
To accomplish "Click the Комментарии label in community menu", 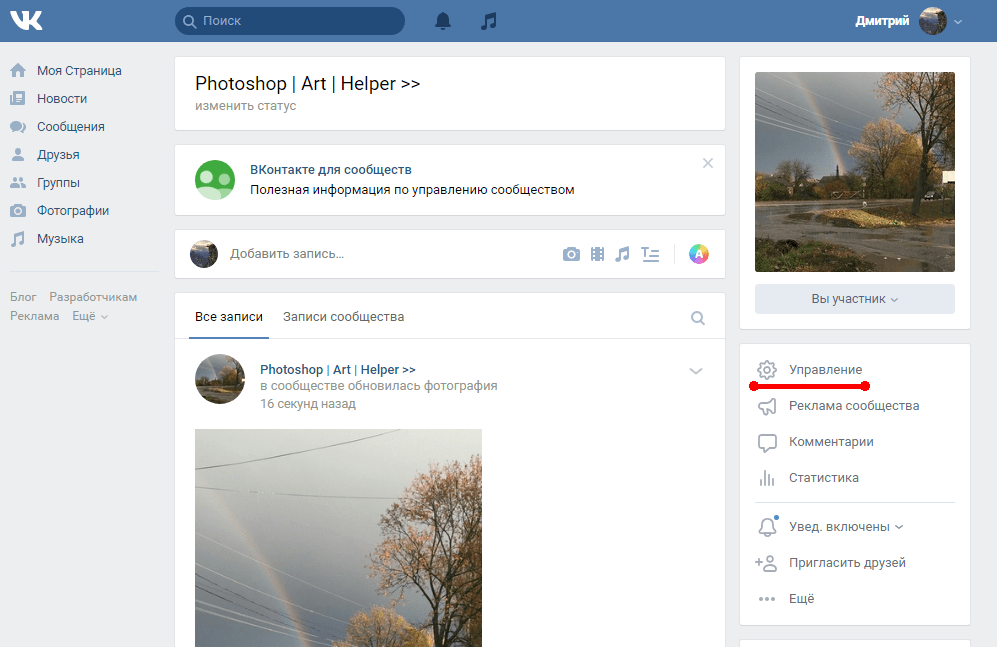I will (x=831, y=442).
